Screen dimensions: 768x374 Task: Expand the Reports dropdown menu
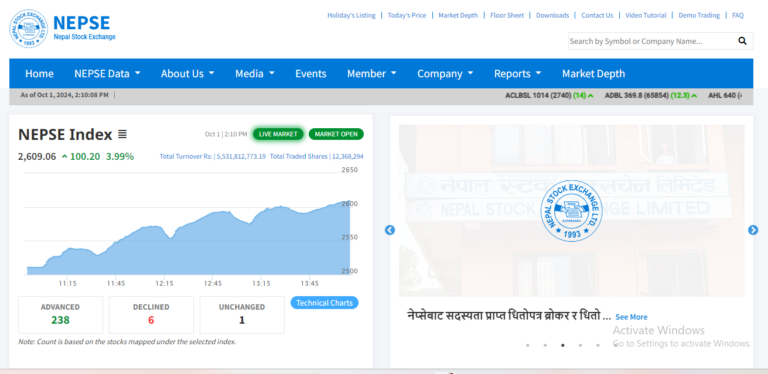(518, 73)
